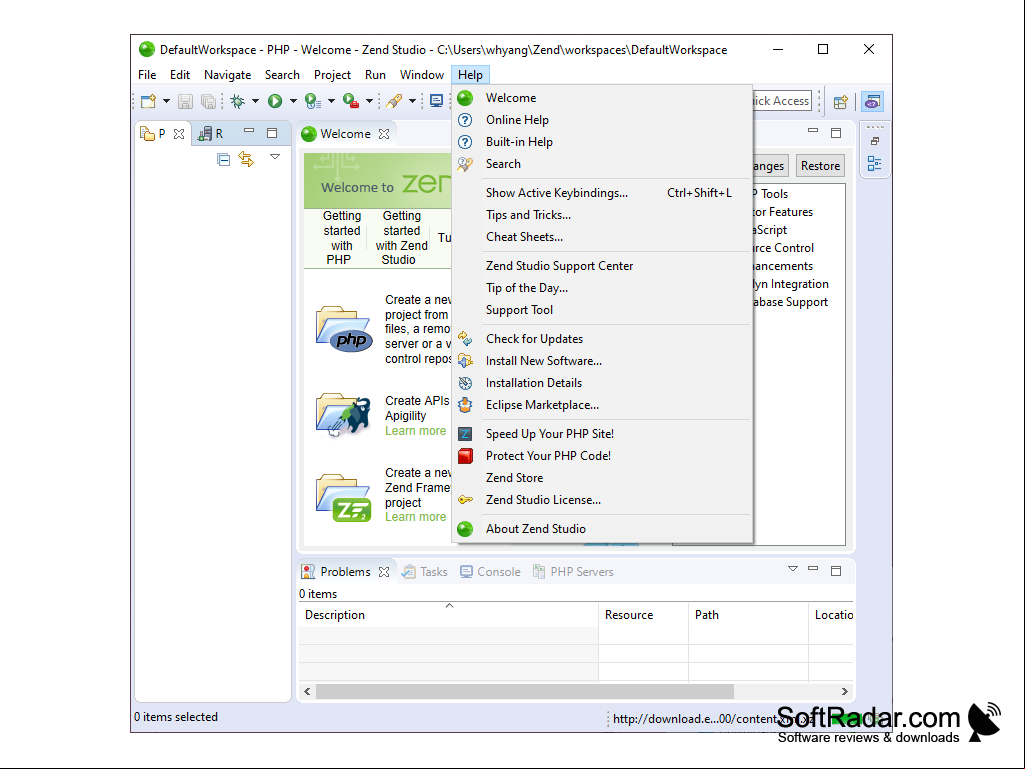Viewport: 1025px width, 769px height.
Task: Open the New toolbar dropdown arrow
Action: click(x=166, y=101)
